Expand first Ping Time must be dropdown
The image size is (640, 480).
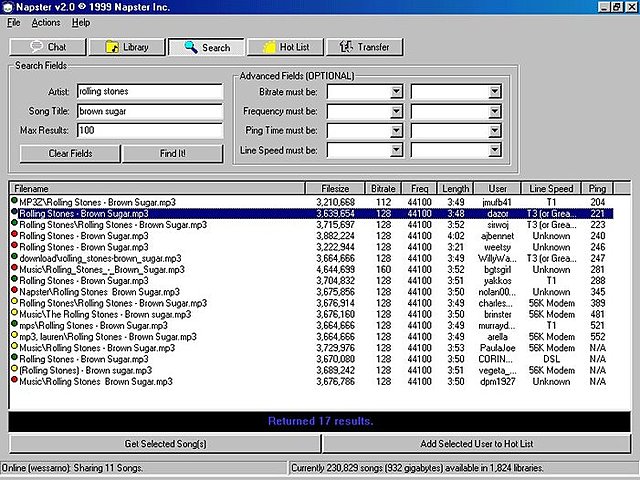coord(396,131)
